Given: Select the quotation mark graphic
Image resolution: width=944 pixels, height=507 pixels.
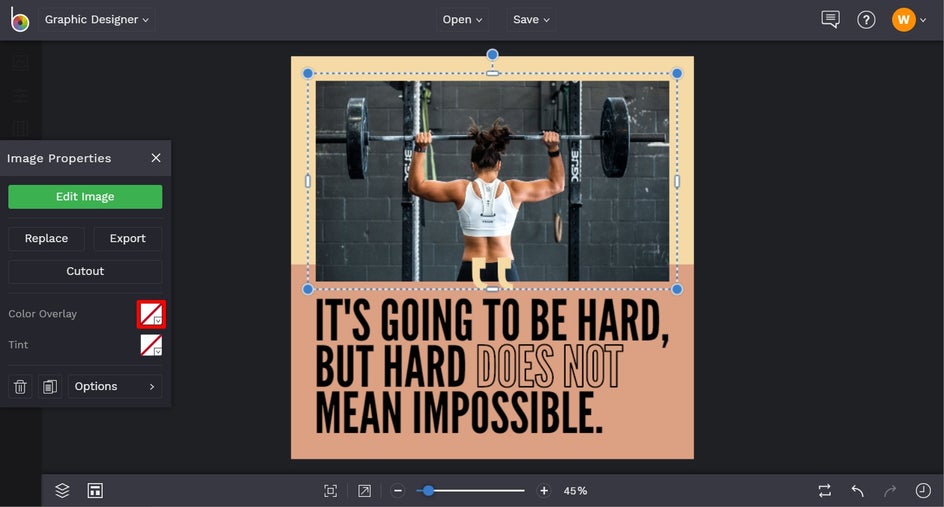Looking at the screenshot, I should click(492, 273).
